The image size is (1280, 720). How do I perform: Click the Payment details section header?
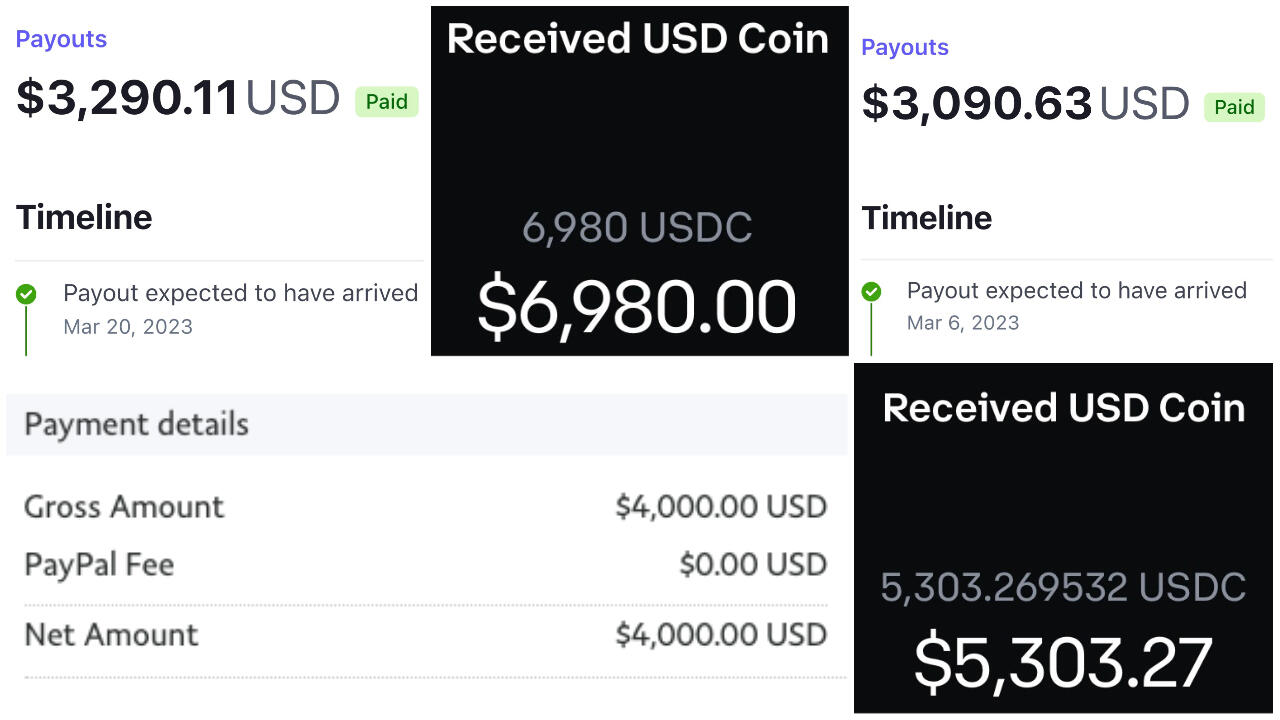click(137, 424)
